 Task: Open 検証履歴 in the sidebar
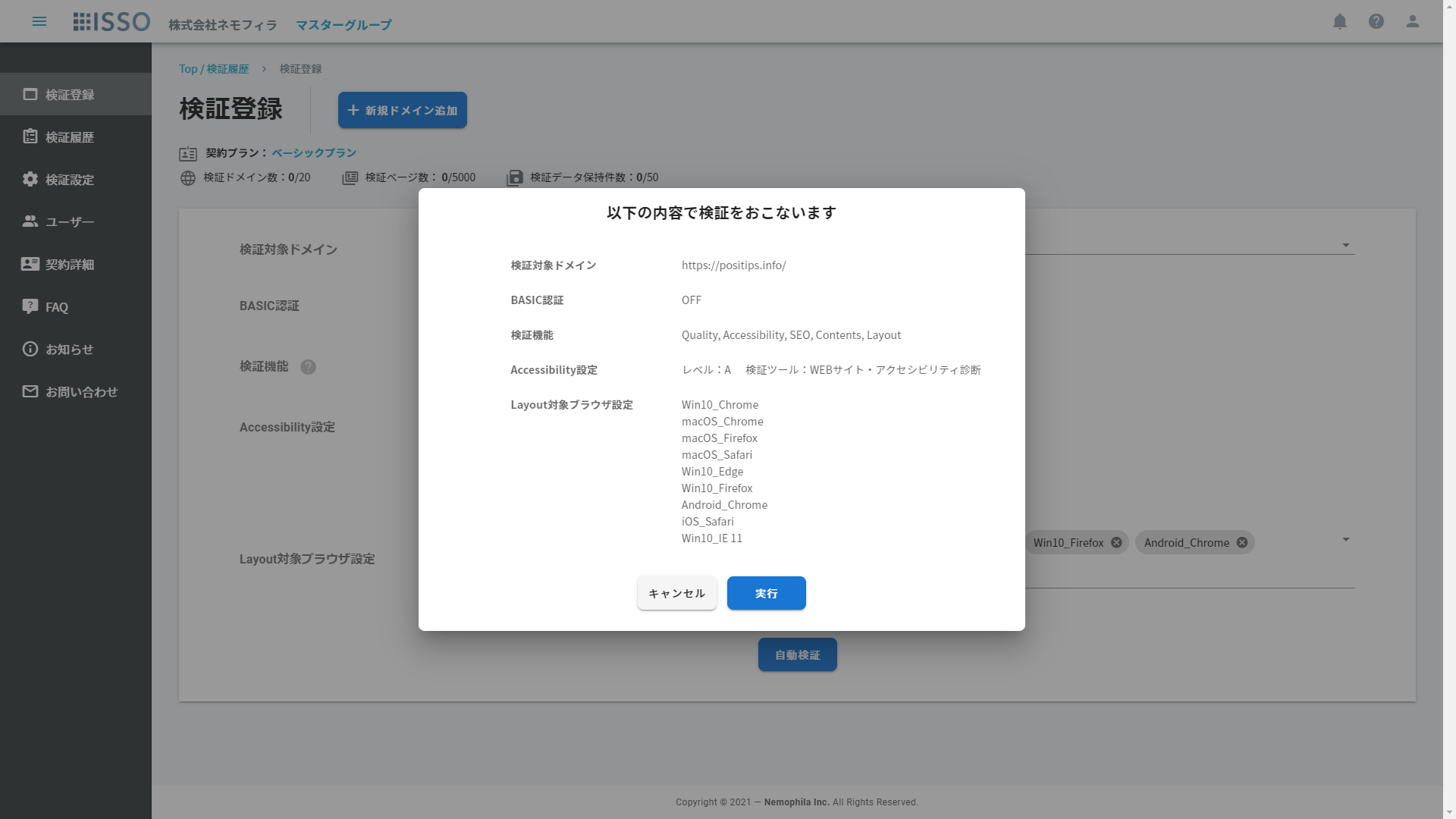(x=76, y=136)
